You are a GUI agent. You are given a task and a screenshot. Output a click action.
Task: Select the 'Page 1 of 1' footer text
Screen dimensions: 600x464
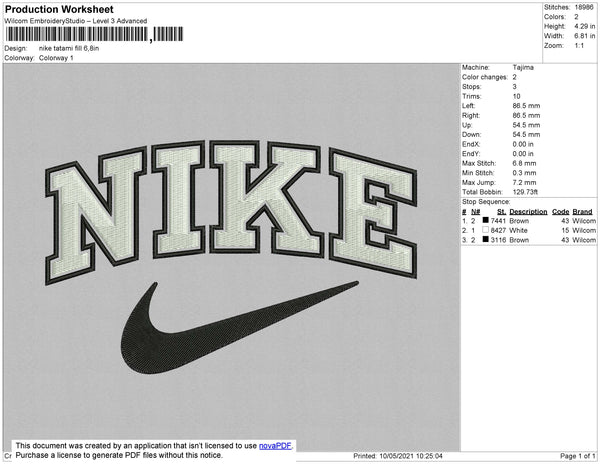[x=577, y=456]
